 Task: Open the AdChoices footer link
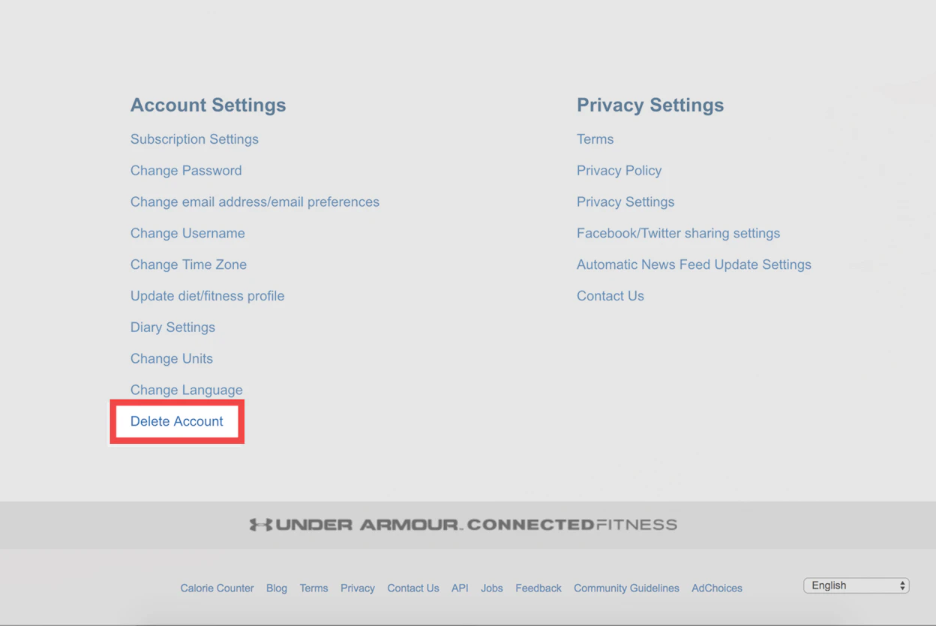pyautogui.click(x=717, y=588)
